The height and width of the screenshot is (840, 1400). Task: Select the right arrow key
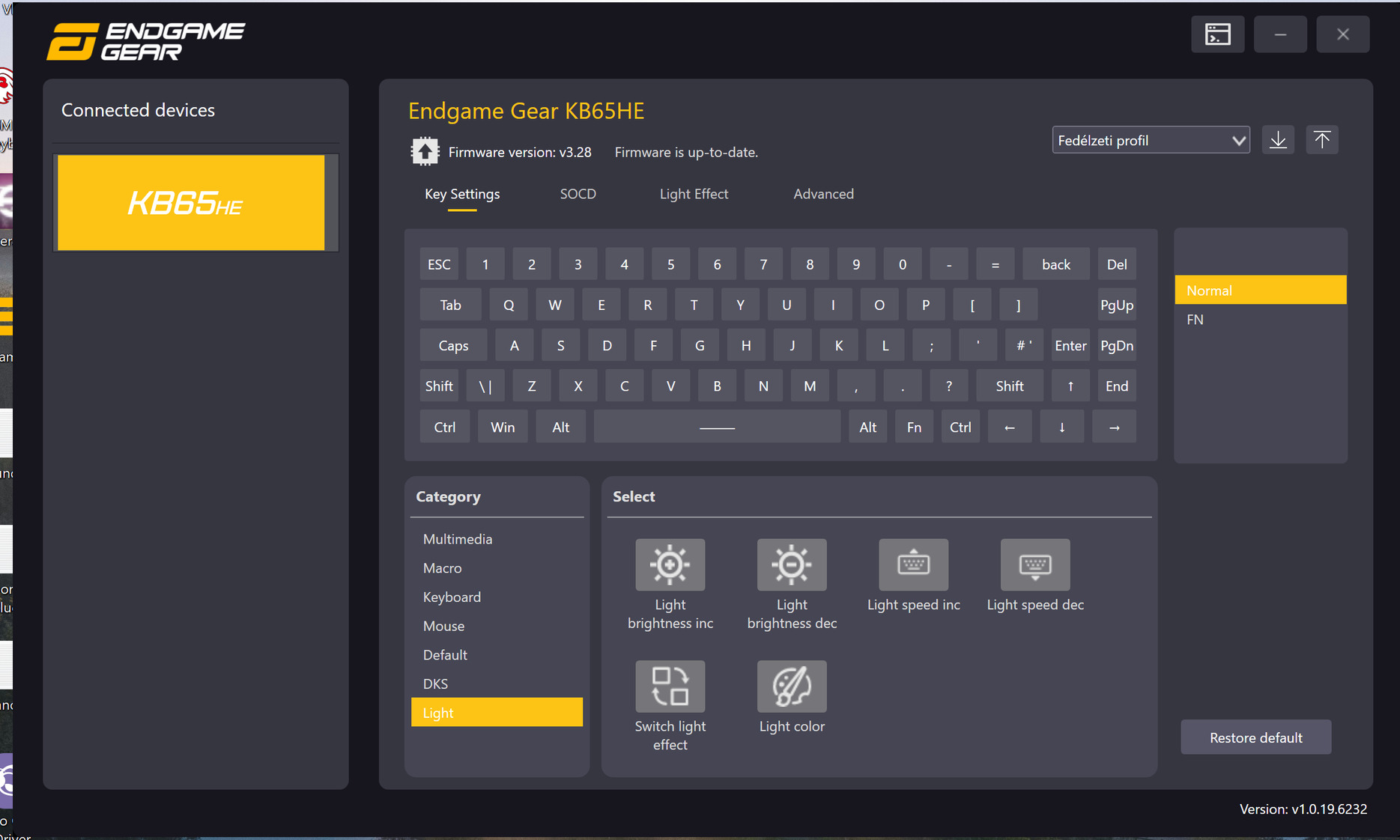pyautogui.click(x=1115, y=427)
